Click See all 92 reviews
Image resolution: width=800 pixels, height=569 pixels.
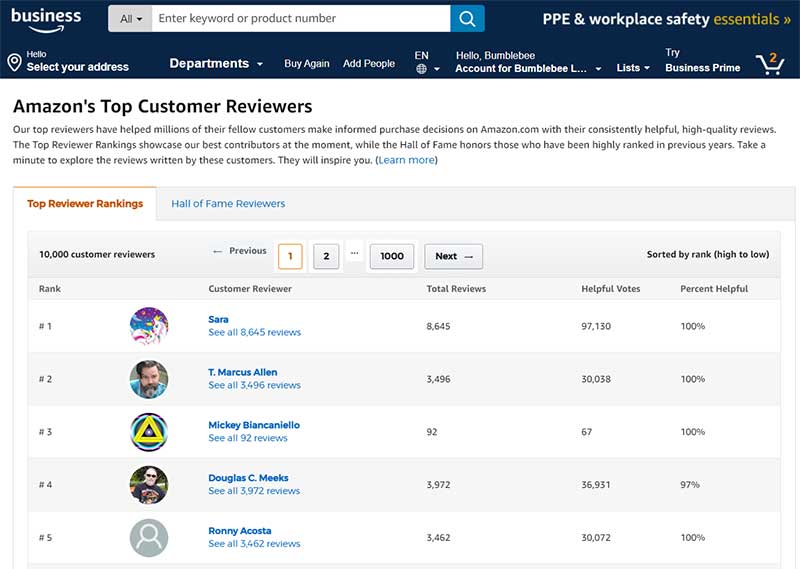click(x=248, y=438)
